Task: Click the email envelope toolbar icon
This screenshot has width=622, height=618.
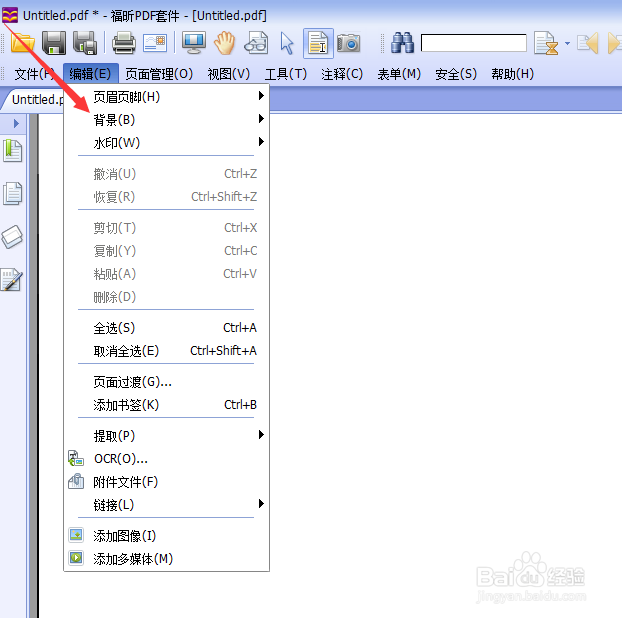Action: tap(155, 43)
